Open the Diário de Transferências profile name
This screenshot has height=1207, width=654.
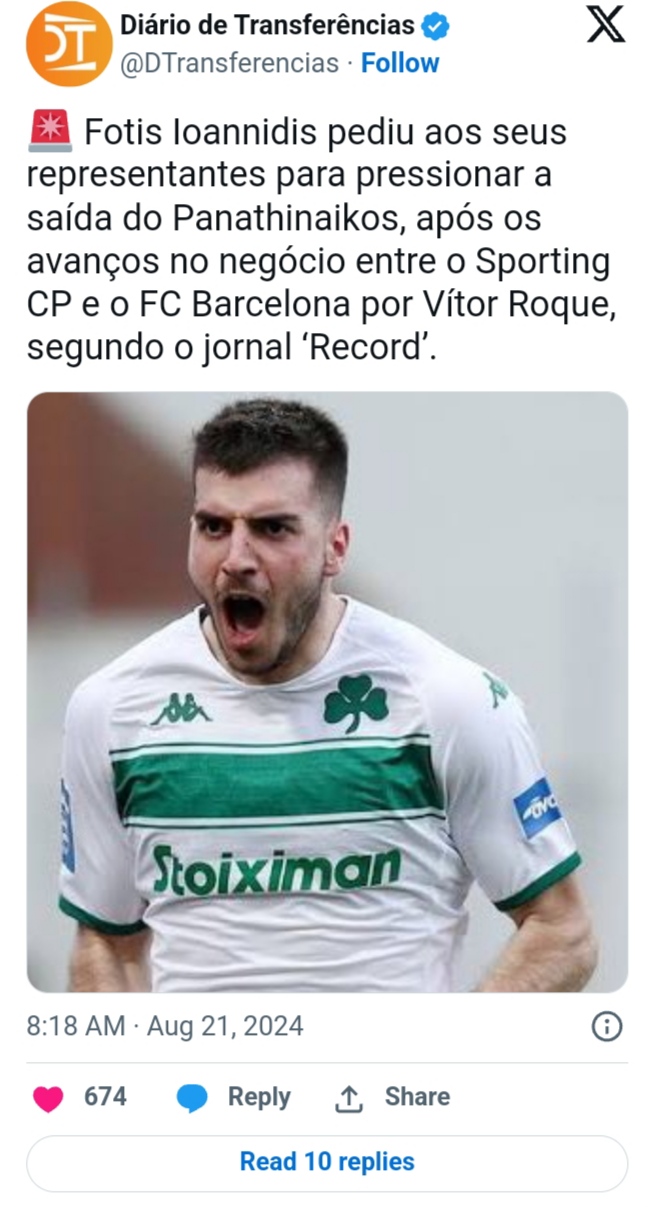[x=267, y=26]
